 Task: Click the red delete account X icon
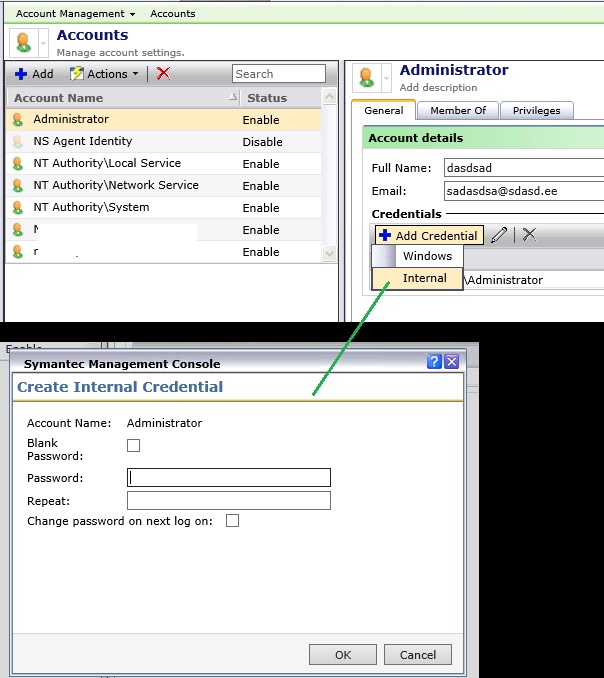(163, 74)
